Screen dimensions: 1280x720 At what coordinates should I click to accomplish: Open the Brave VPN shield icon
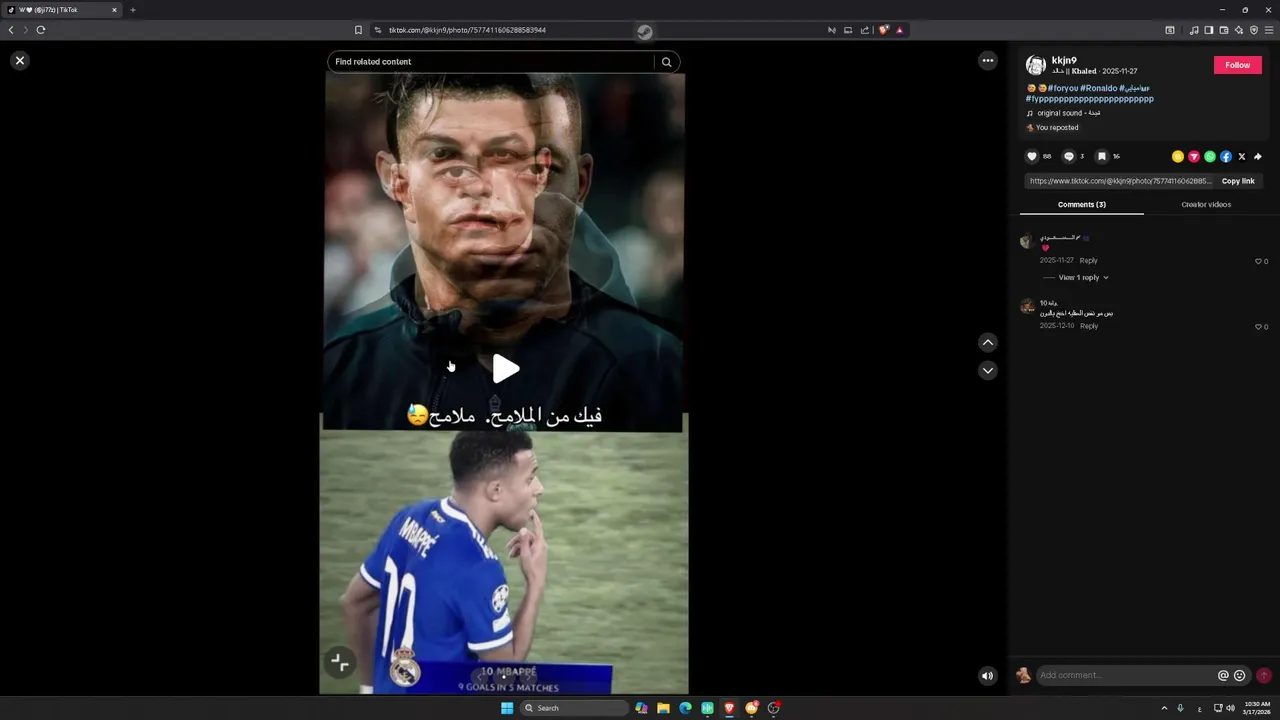[x=1254, y=30]
